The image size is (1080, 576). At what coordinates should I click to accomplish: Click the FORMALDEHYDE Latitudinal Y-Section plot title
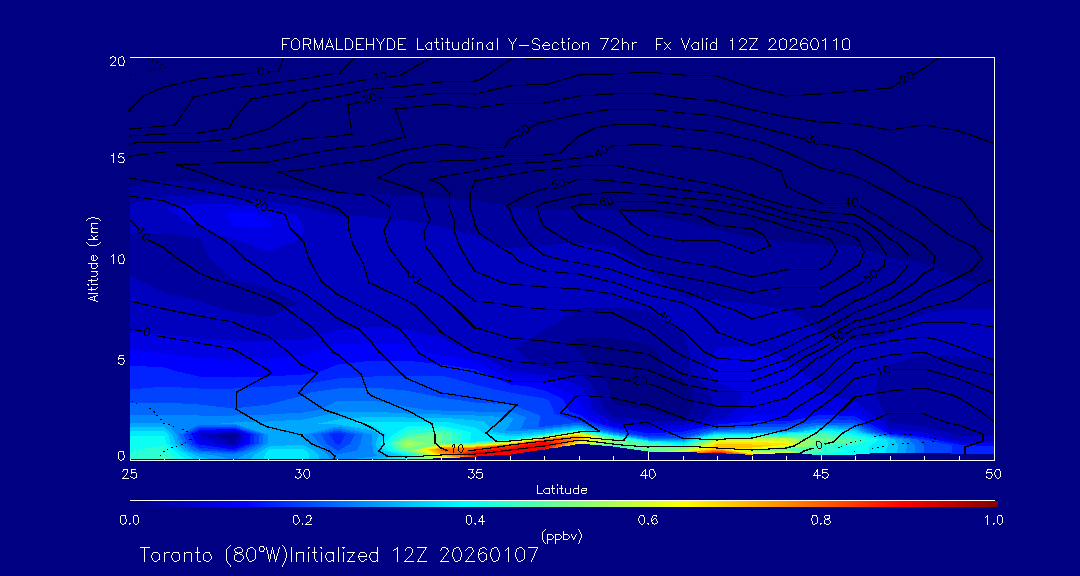click(565, 45)
